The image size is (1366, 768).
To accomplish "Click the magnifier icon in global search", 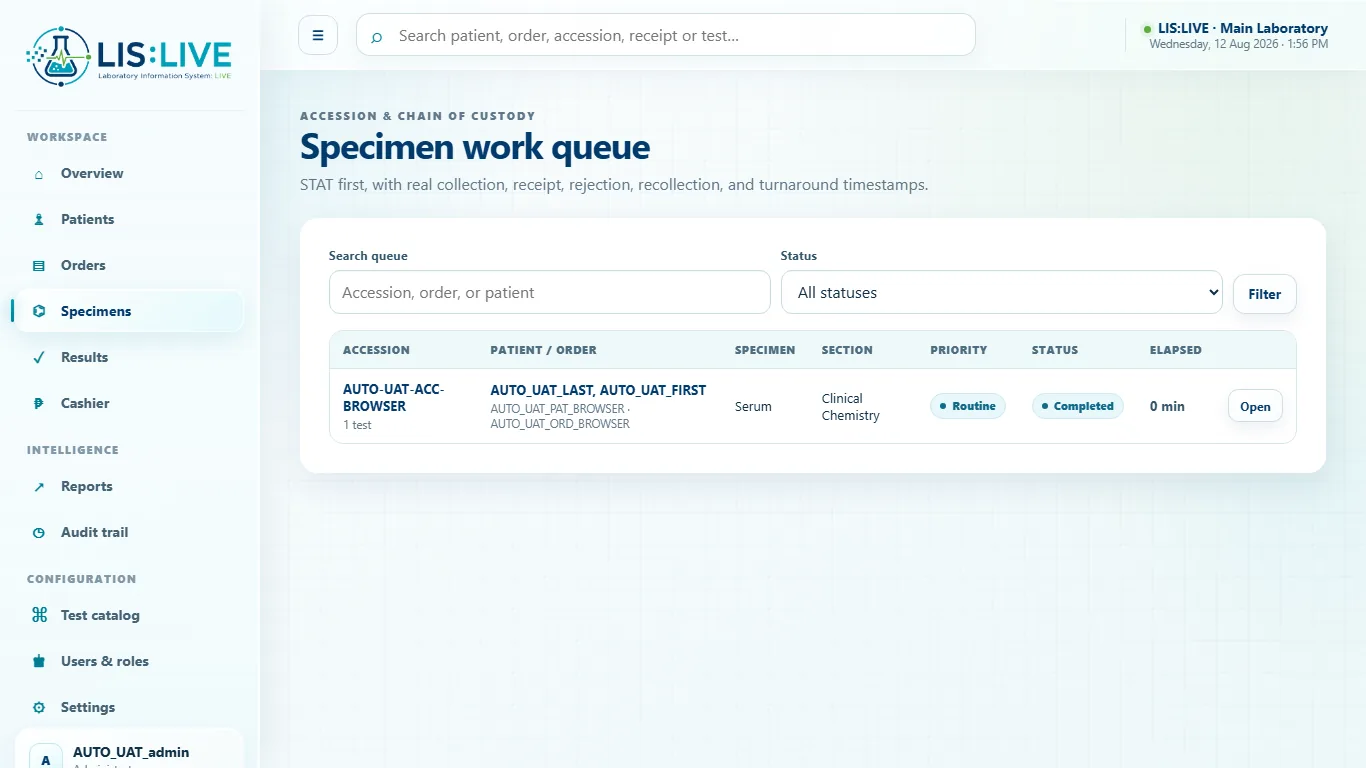I will [x=377, y=37].
